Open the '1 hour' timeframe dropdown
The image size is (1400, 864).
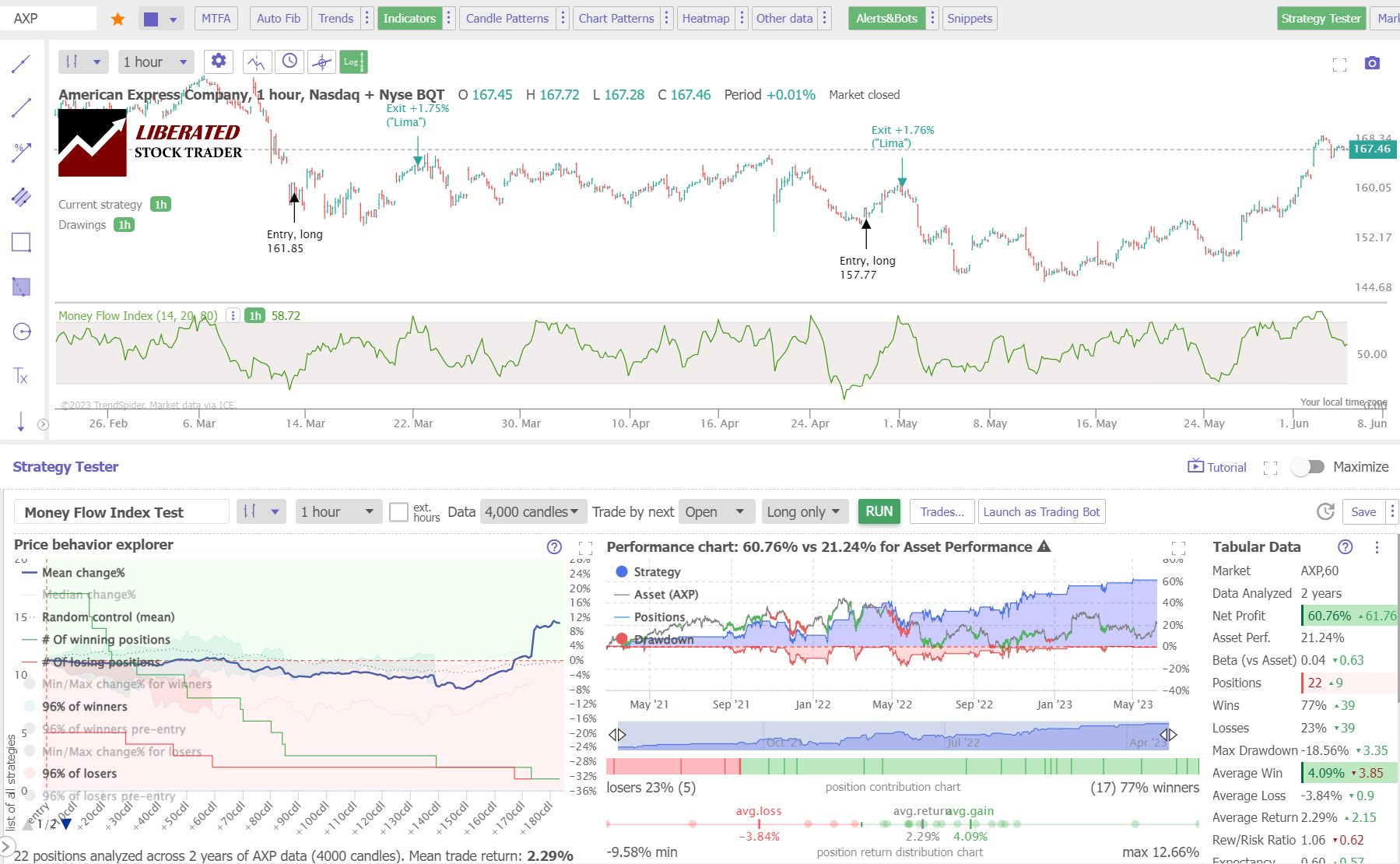[x=156, y=61]
